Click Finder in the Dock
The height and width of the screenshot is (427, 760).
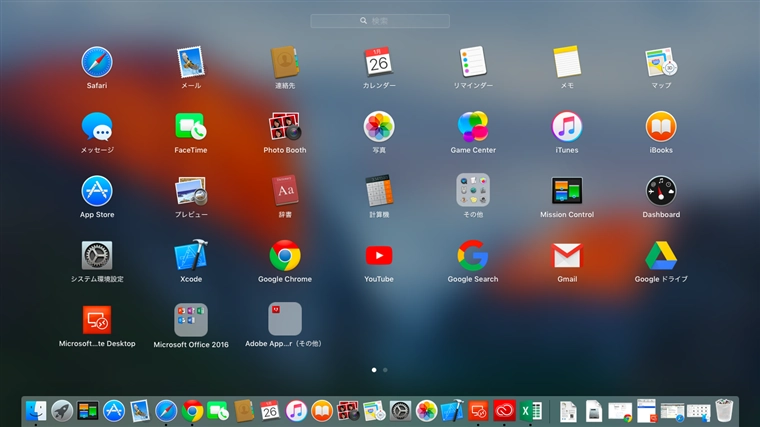[x=36, y=411]
